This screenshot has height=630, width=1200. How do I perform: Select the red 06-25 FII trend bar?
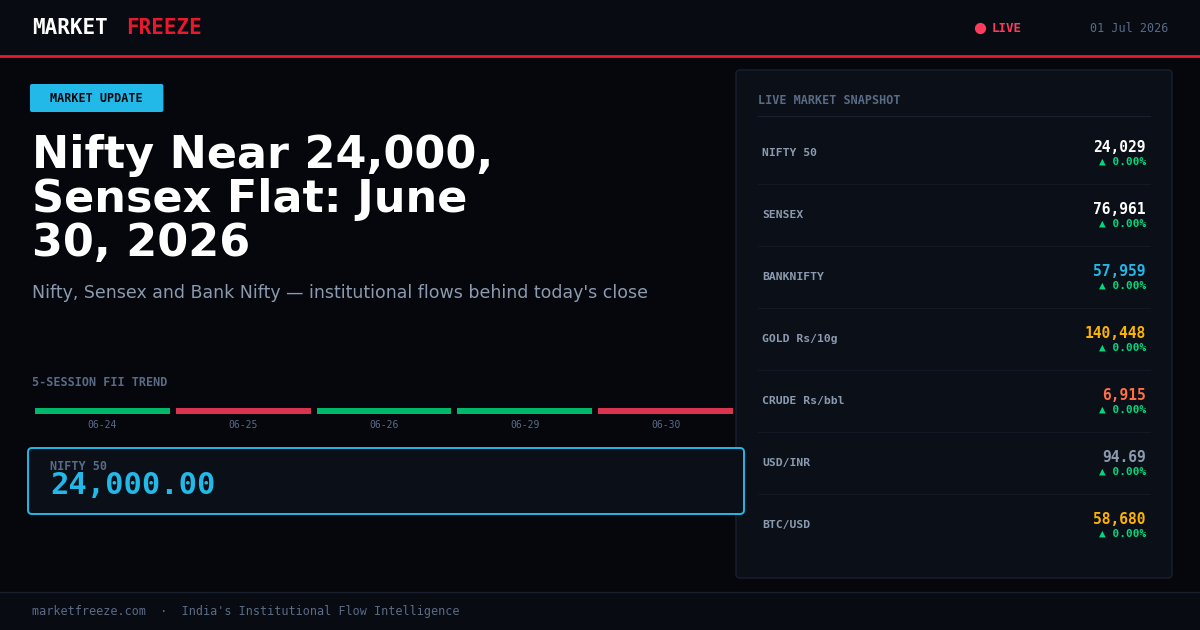[243, 411]
